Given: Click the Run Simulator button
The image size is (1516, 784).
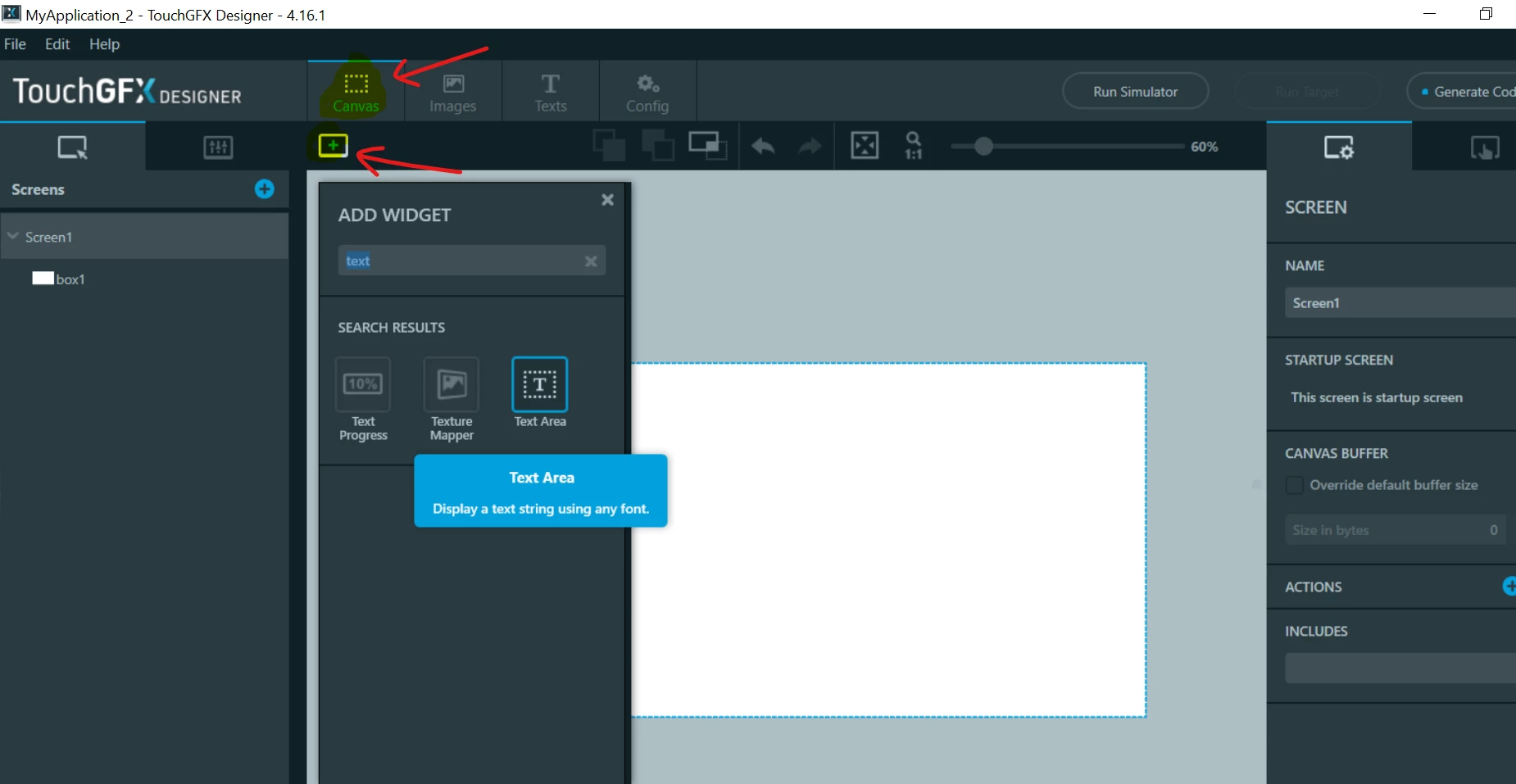Looking at the screenshot, I should pyautogui.click(x=1135, y=91).
